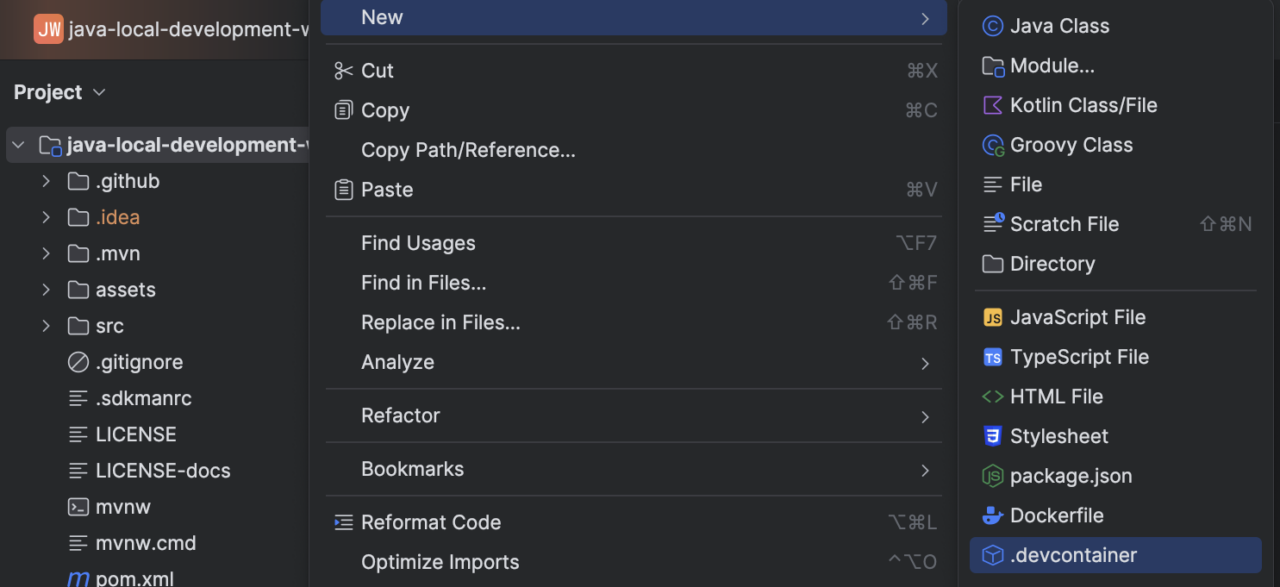1280x587 pixels.
Task: Click the package.json icon
Action: point(992,476)
